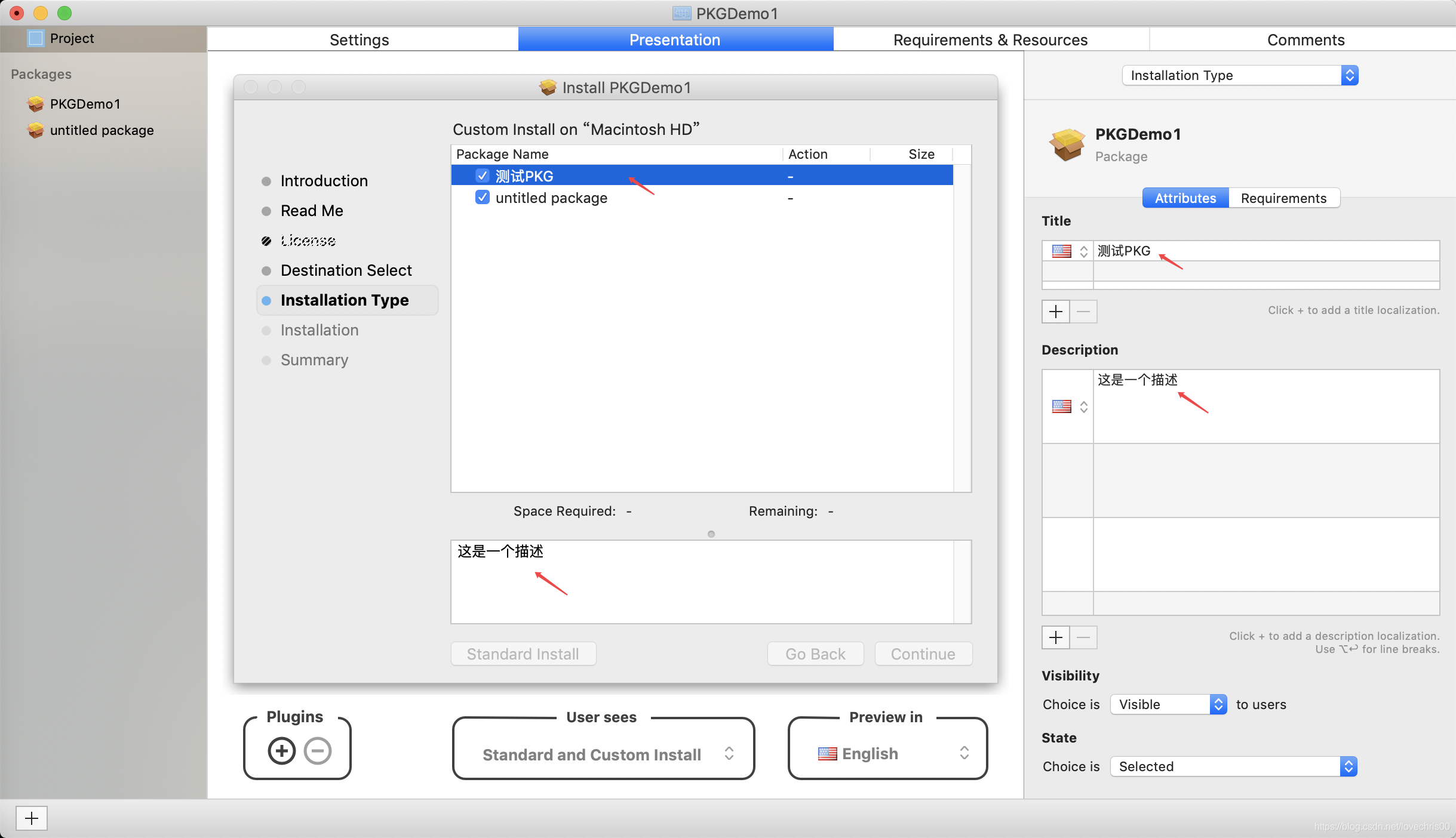Click the split divider handle above description box
The width and height of the screenshot is (1456, 838).
711,534
